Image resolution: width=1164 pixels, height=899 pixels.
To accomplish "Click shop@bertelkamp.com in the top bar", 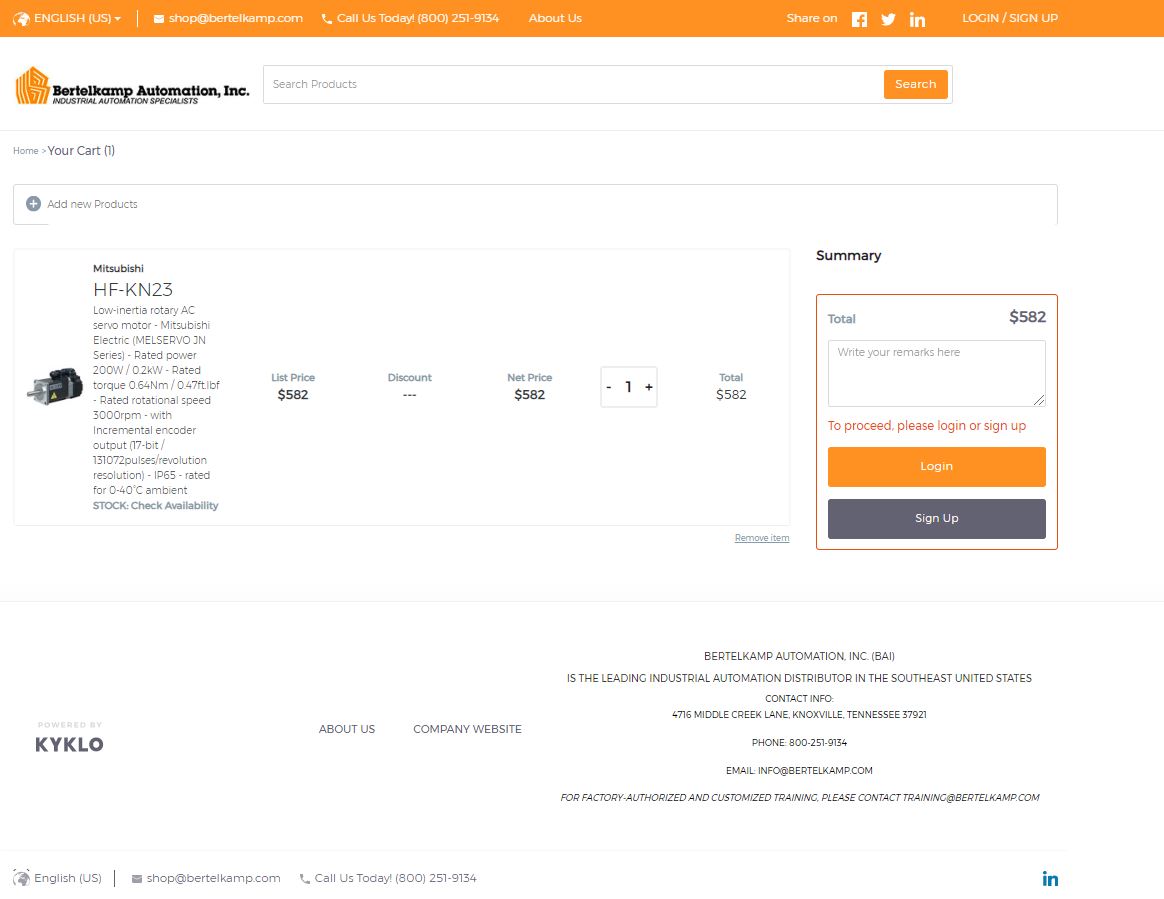I will coord(235,19).
